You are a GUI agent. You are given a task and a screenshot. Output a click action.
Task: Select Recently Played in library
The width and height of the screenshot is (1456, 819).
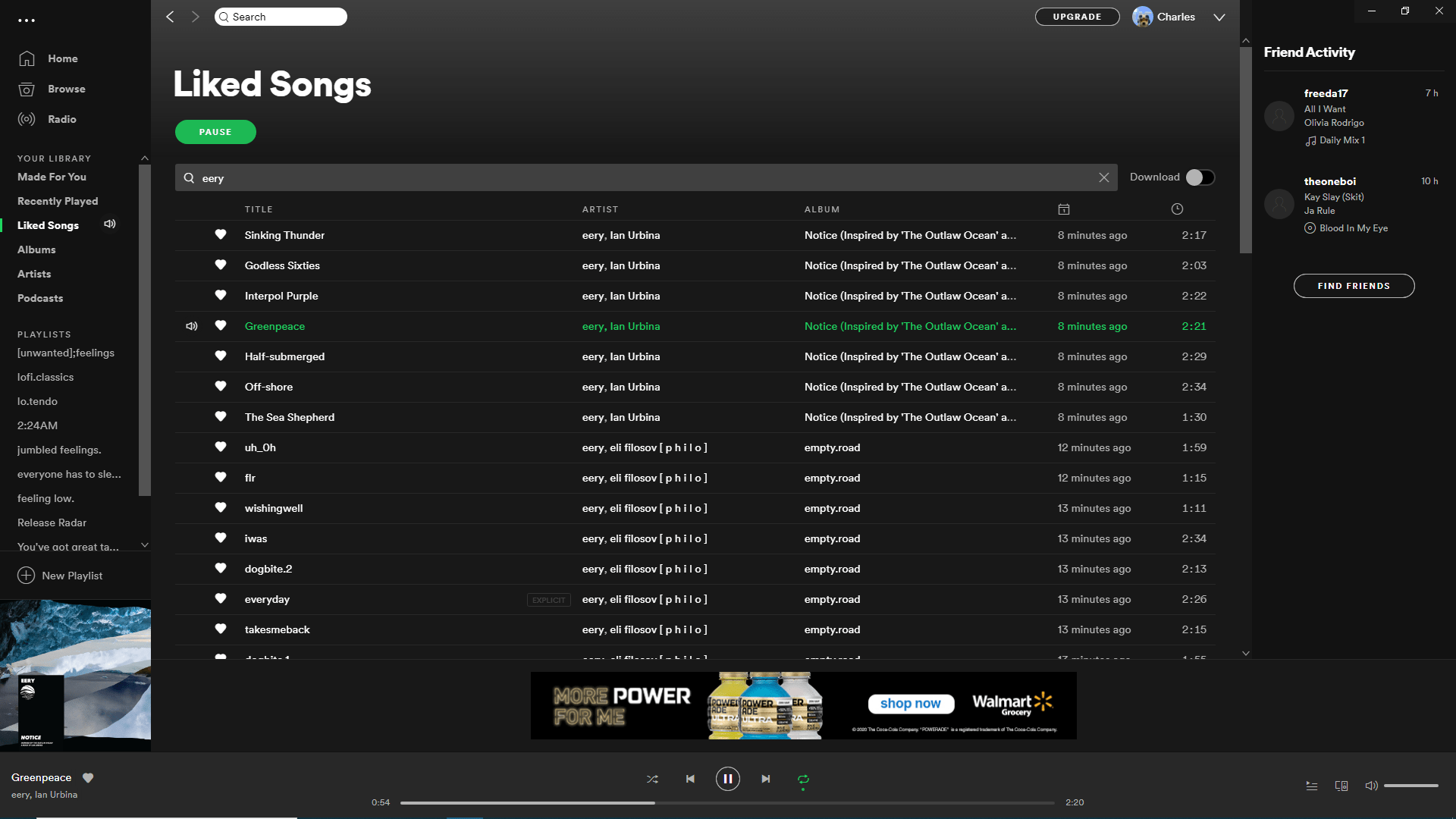point(58,201)
